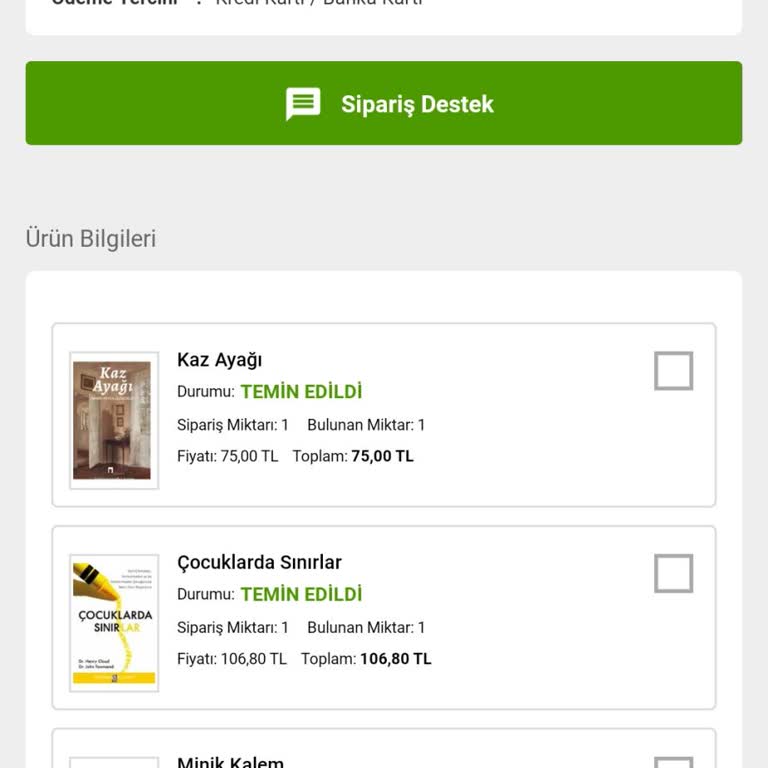Click the bold 106,80 TL total
The height and width of the screenshot is (768, 768).
pos(395,659)
